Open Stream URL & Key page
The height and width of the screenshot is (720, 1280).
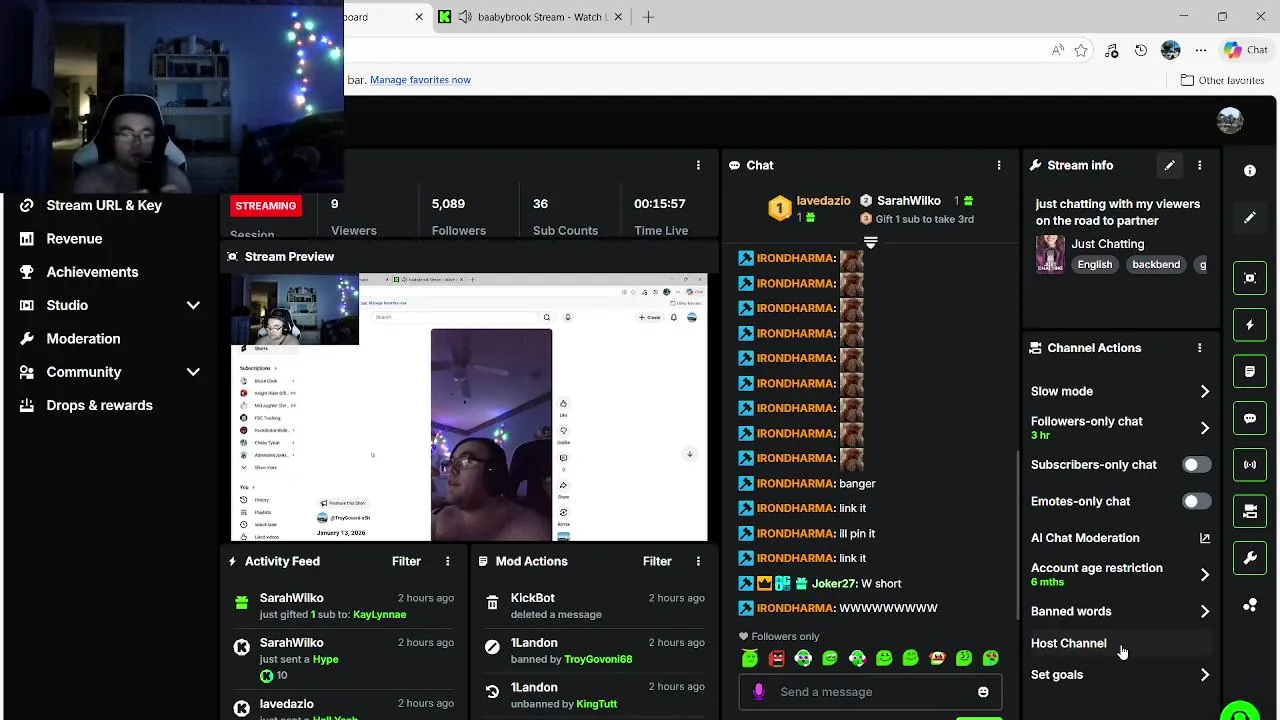tap(104, 205)
